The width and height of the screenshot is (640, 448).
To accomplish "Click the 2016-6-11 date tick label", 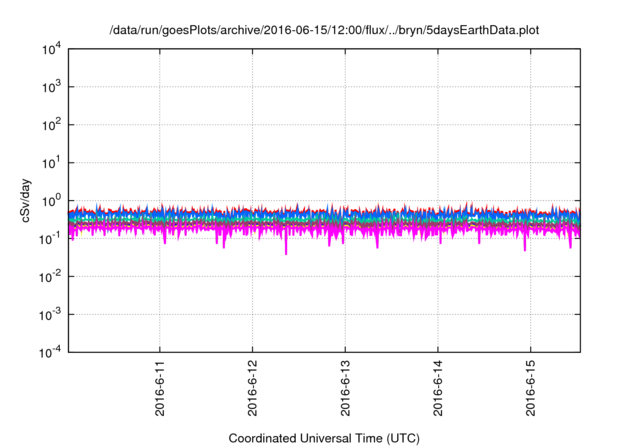I will 160,388.
